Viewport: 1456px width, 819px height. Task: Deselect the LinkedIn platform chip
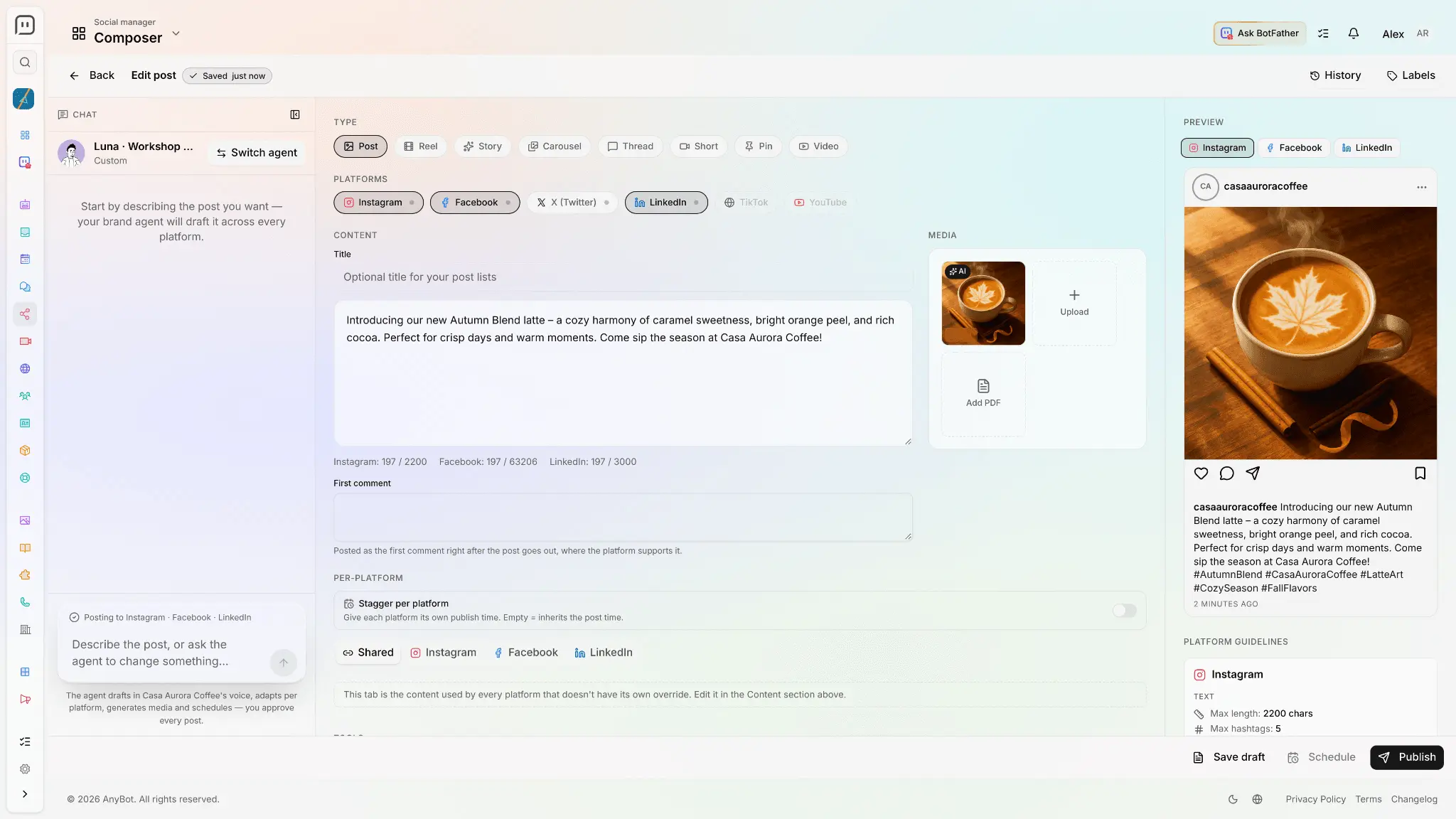666,203
